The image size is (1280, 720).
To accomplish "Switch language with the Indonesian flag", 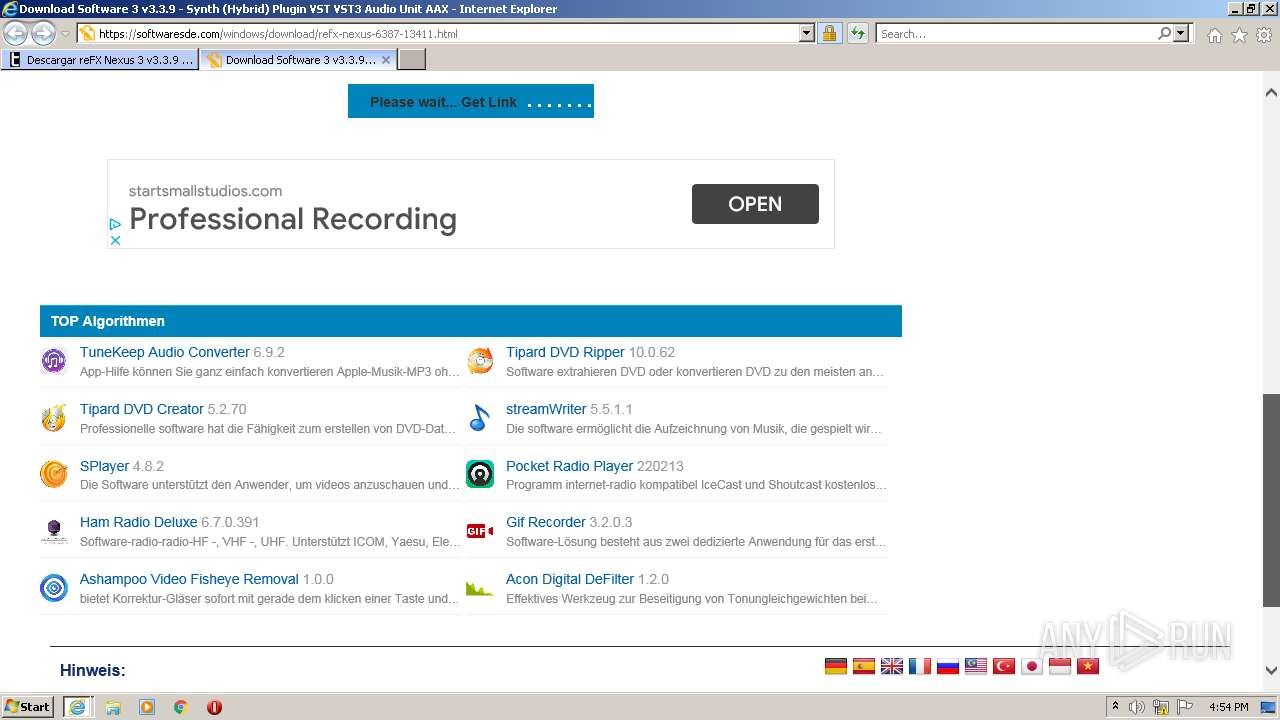I will point(1060,666).
